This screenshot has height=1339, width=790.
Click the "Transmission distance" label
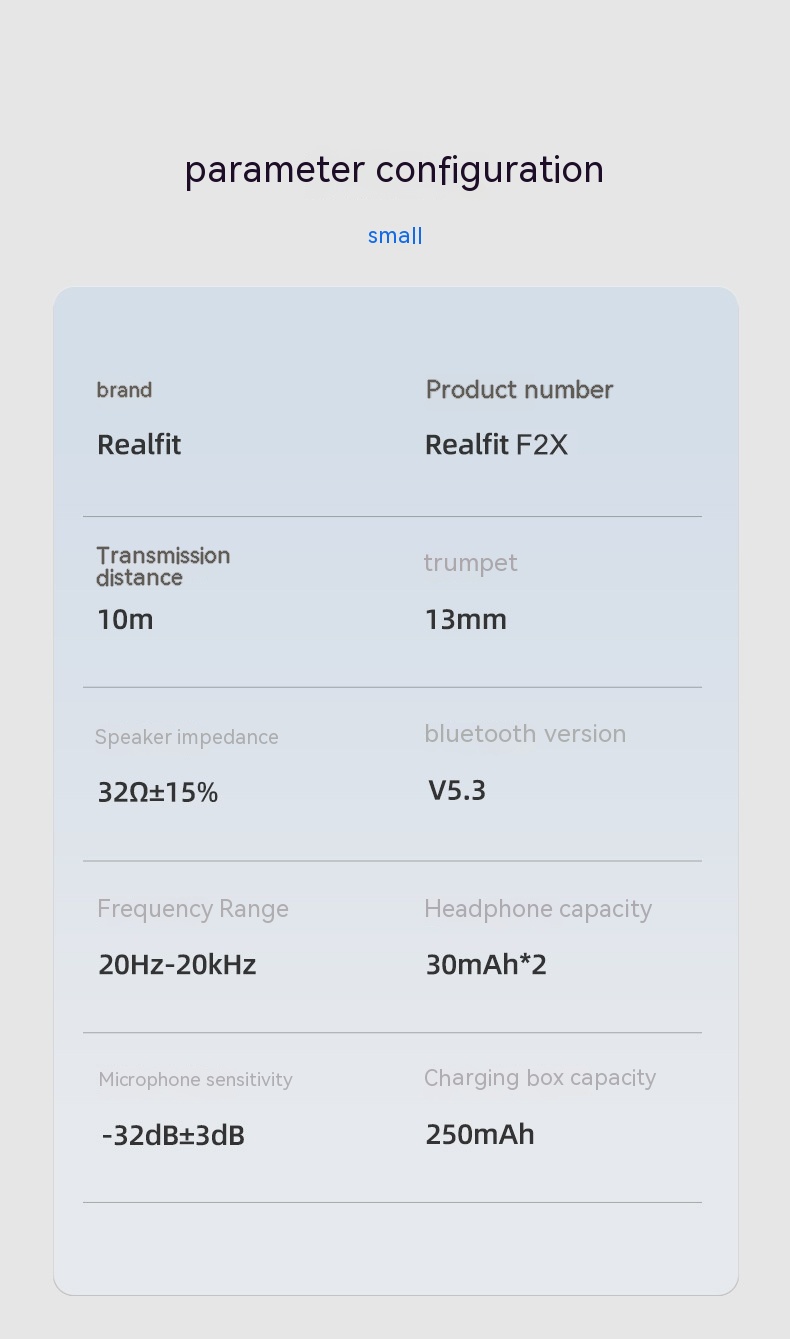coord(163,566)
